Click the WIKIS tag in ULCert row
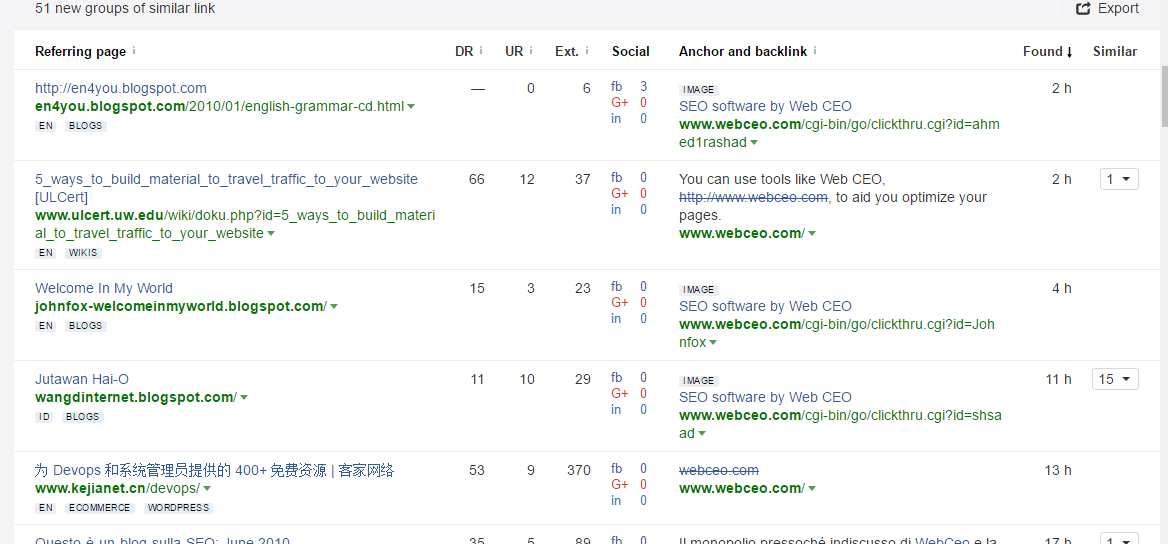This screenshot has height=544, width=1168. [83, 253]
